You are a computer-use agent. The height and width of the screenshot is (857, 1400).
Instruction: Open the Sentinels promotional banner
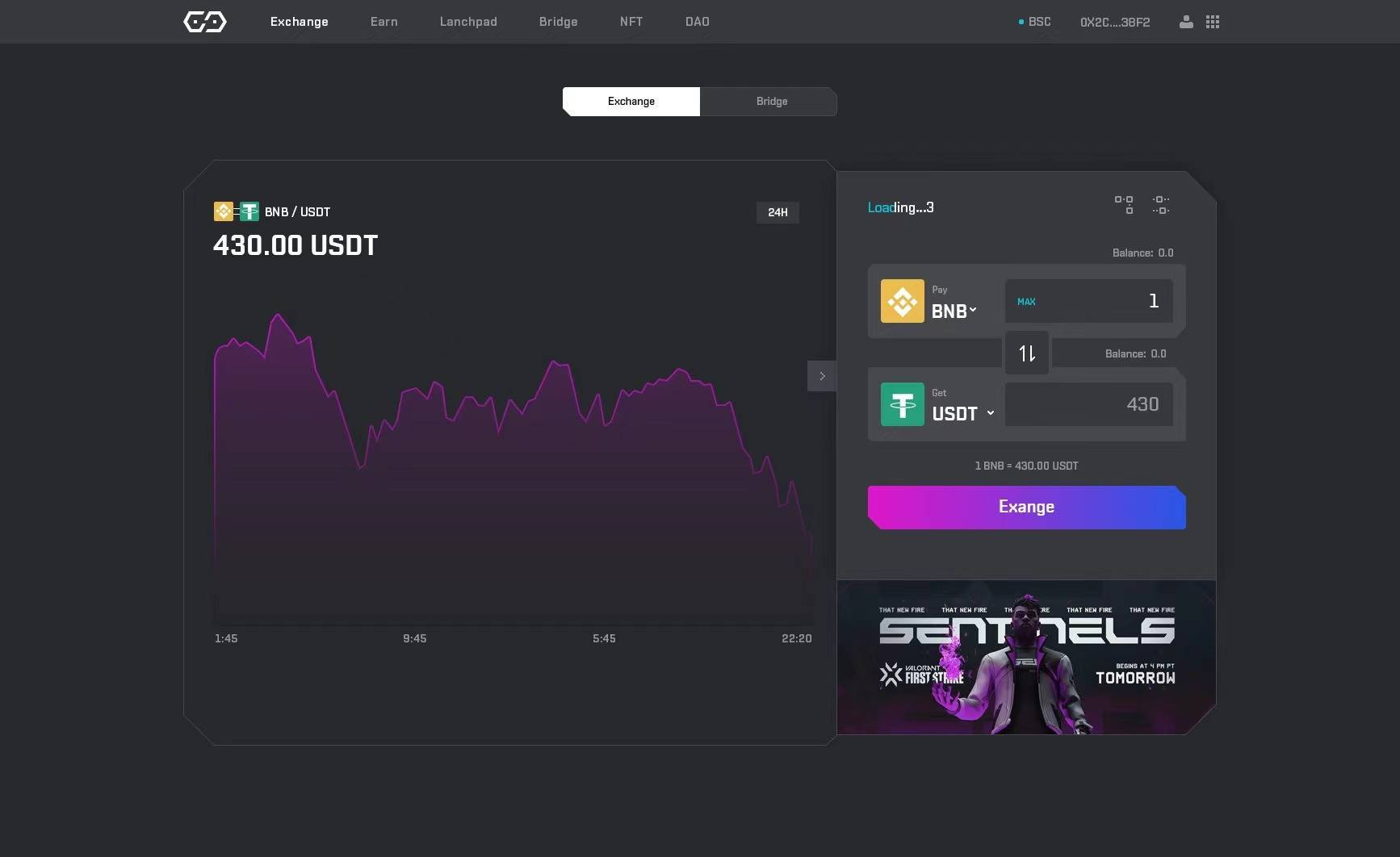pos(1026,657)
